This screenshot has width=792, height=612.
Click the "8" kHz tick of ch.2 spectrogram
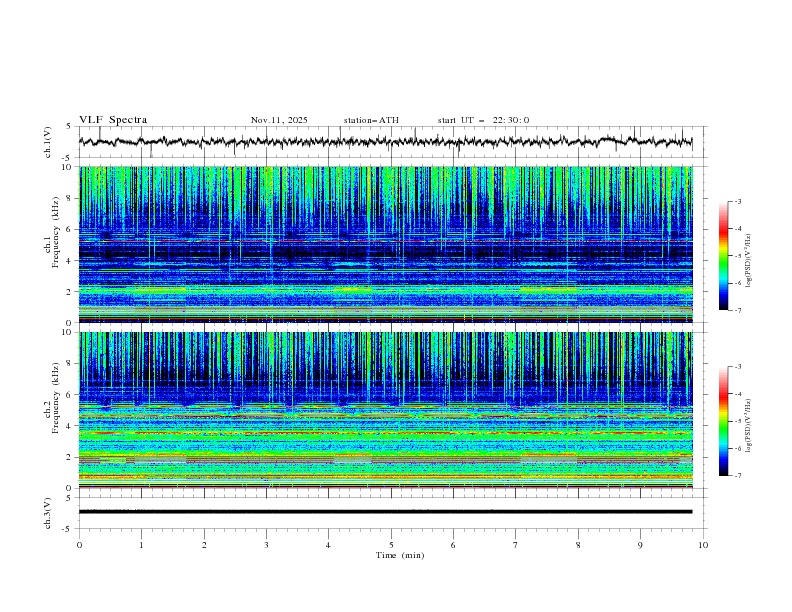click(70, 364)
